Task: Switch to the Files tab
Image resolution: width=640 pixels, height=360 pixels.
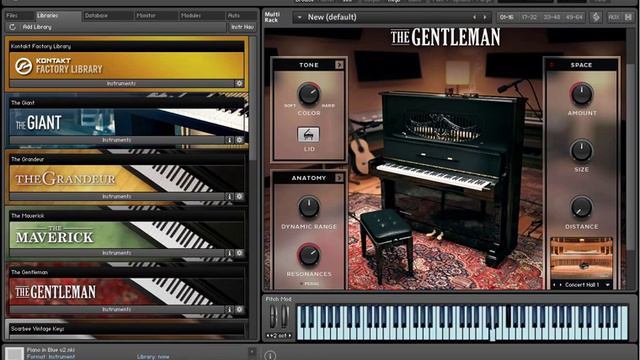Action: pyautogui.click(x=19, y=16)
